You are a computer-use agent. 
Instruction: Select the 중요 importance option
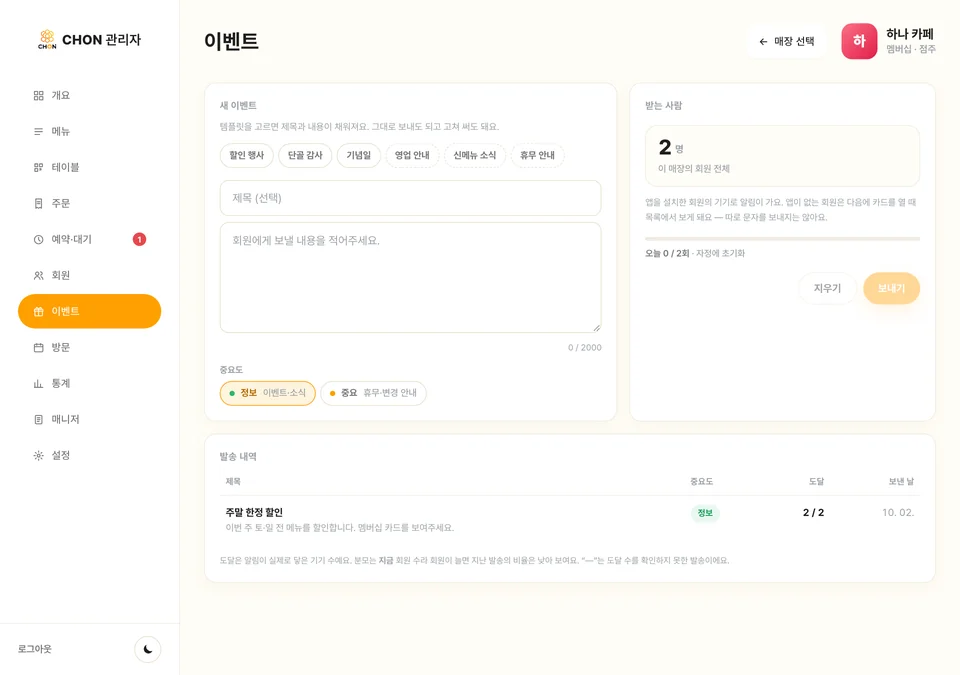(x=373, y=393)
